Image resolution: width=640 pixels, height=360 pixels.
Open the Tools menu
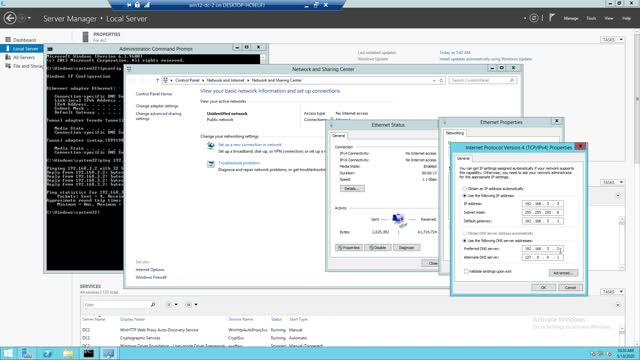pyautogui.click(x=591, y=18)
